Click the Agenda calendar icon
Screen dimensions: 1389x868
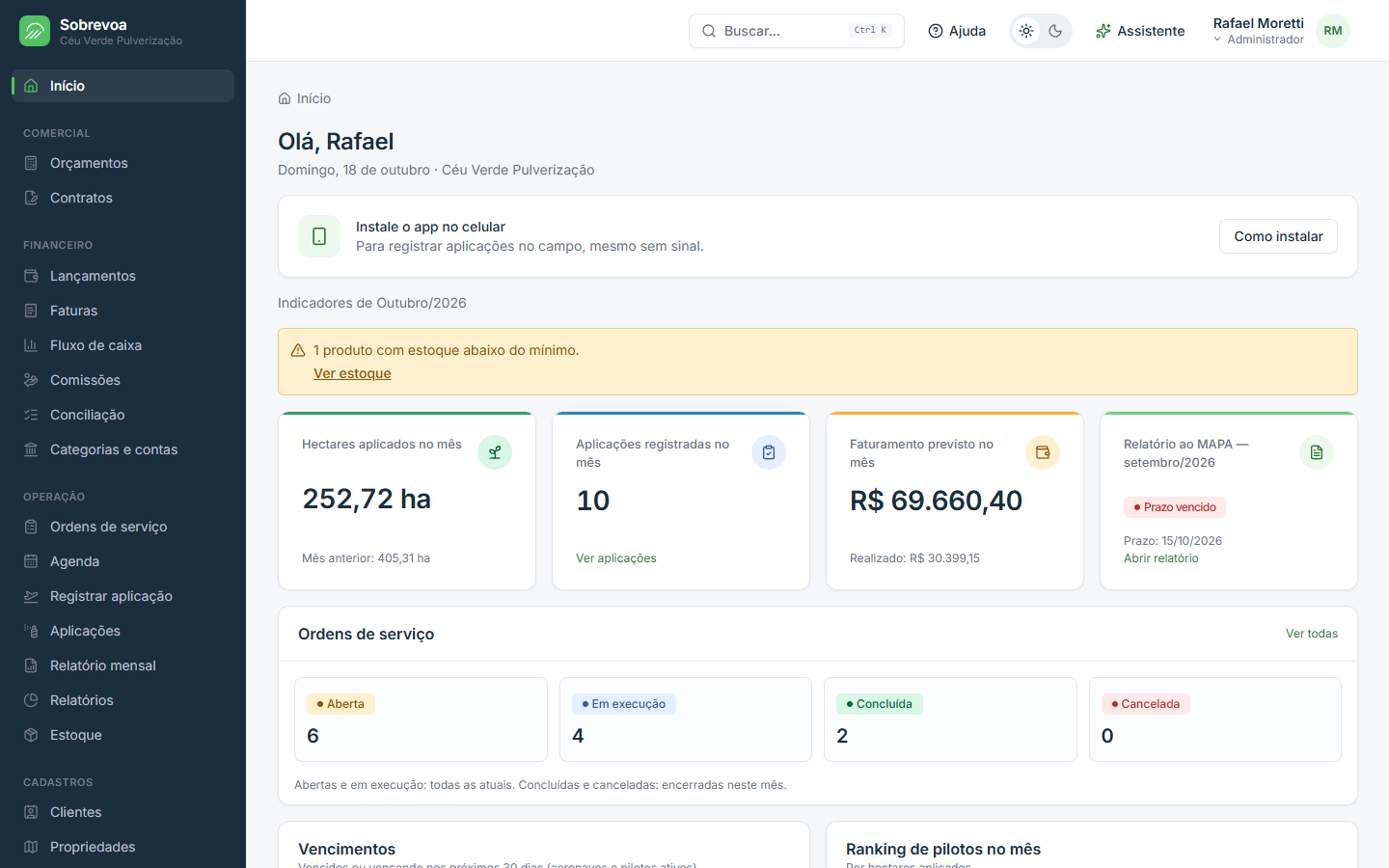click(x=31, y=561)
